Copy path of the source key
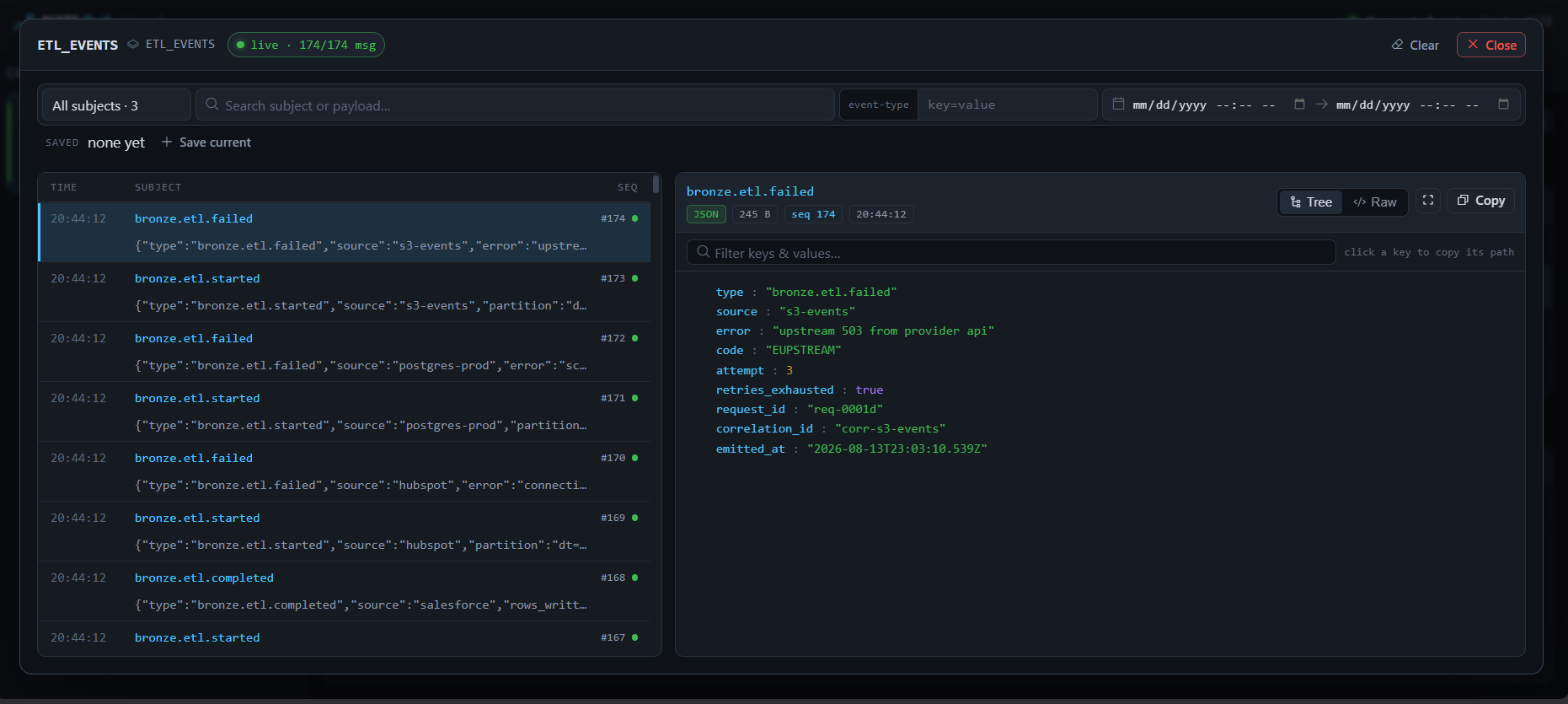The width and height of the screenshot is (1568, 704). (x=736, y=311)
